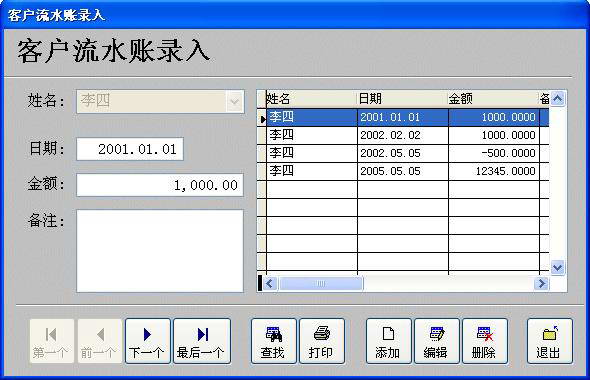Click the 12345.0000 amount cell
This screenshot has height=380, width=590.
coord(494,172)
